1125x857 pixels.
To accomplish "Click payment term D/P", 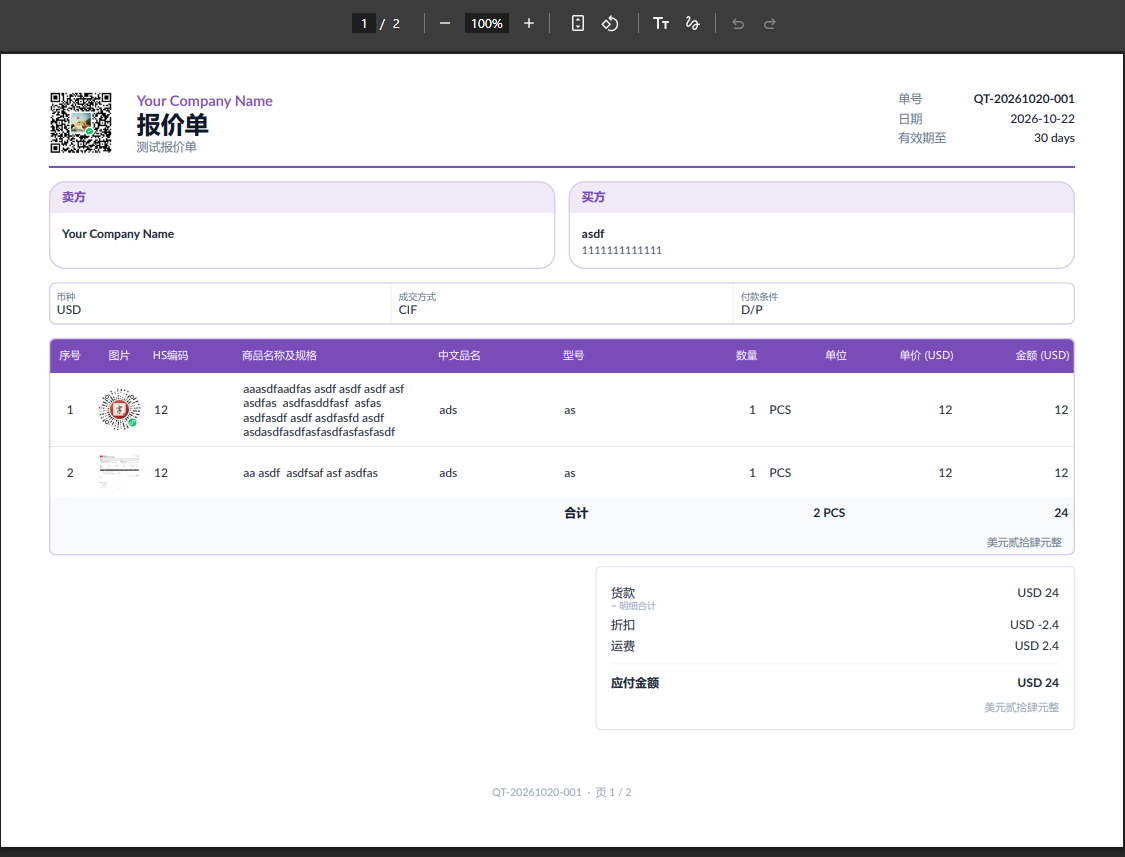I will coord(752,310).
